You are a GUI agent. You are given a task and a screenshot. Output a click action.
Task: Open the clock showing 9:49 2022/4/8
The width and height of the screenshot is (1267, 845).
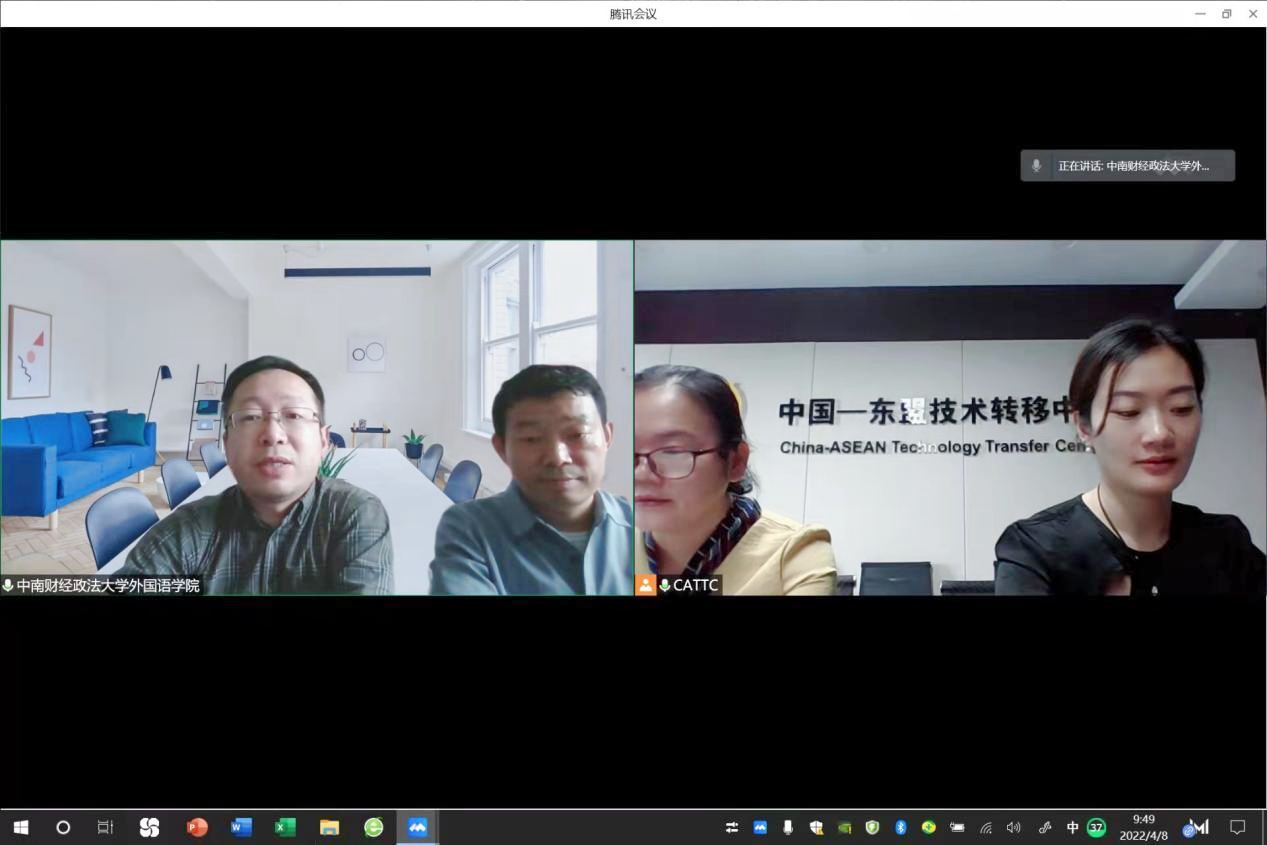tap(1144, 827)
